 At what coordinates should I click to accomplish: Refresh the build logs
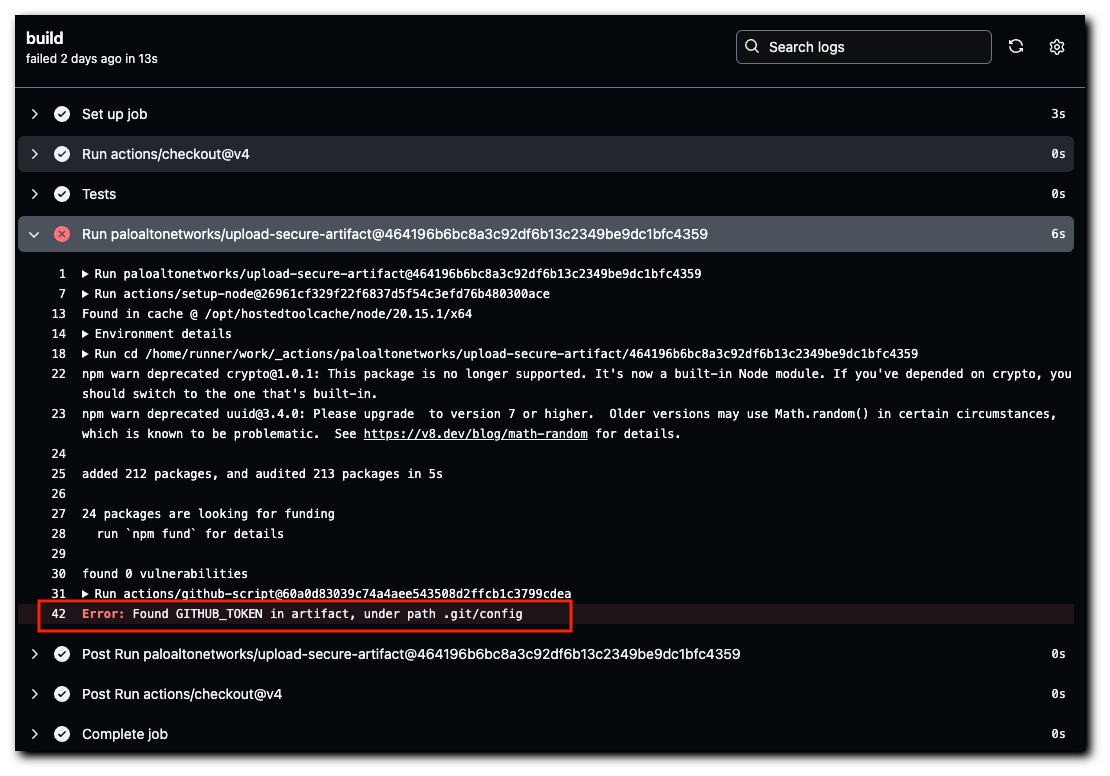(1016, 46)
